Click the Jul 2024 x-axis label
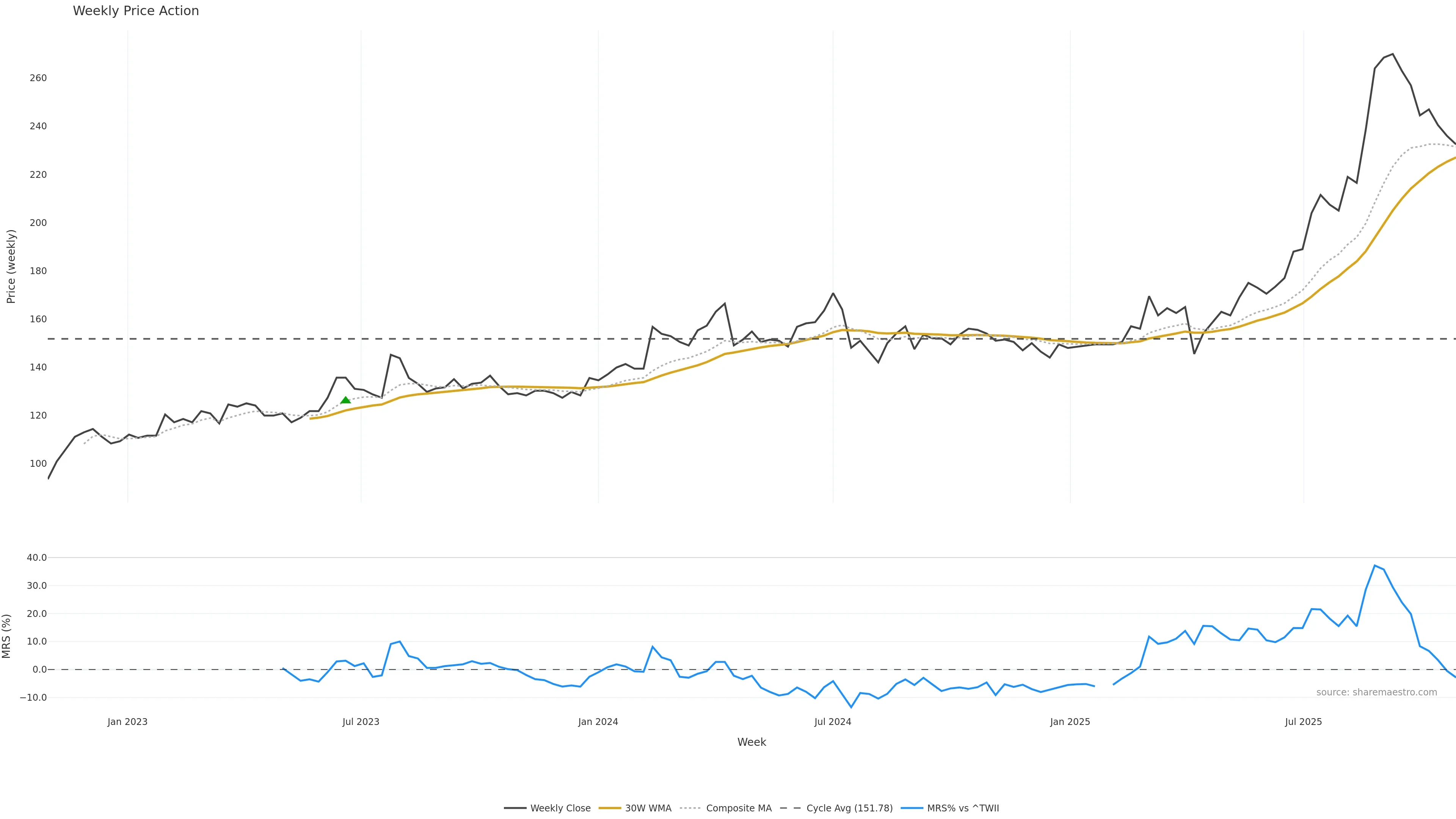The height and width of the screenshot is (819, 1456). tap(833, 722)
